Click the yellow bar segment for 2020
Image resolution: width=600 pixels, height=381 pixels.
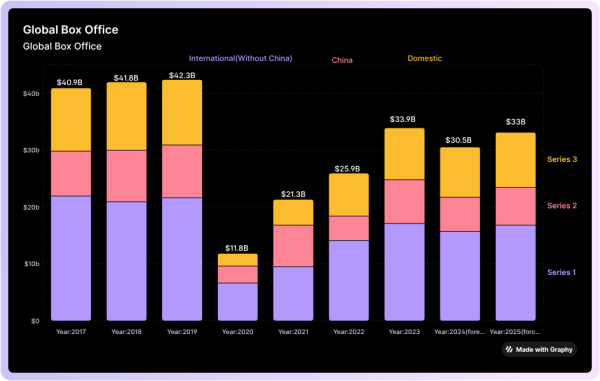click(238, 260)
